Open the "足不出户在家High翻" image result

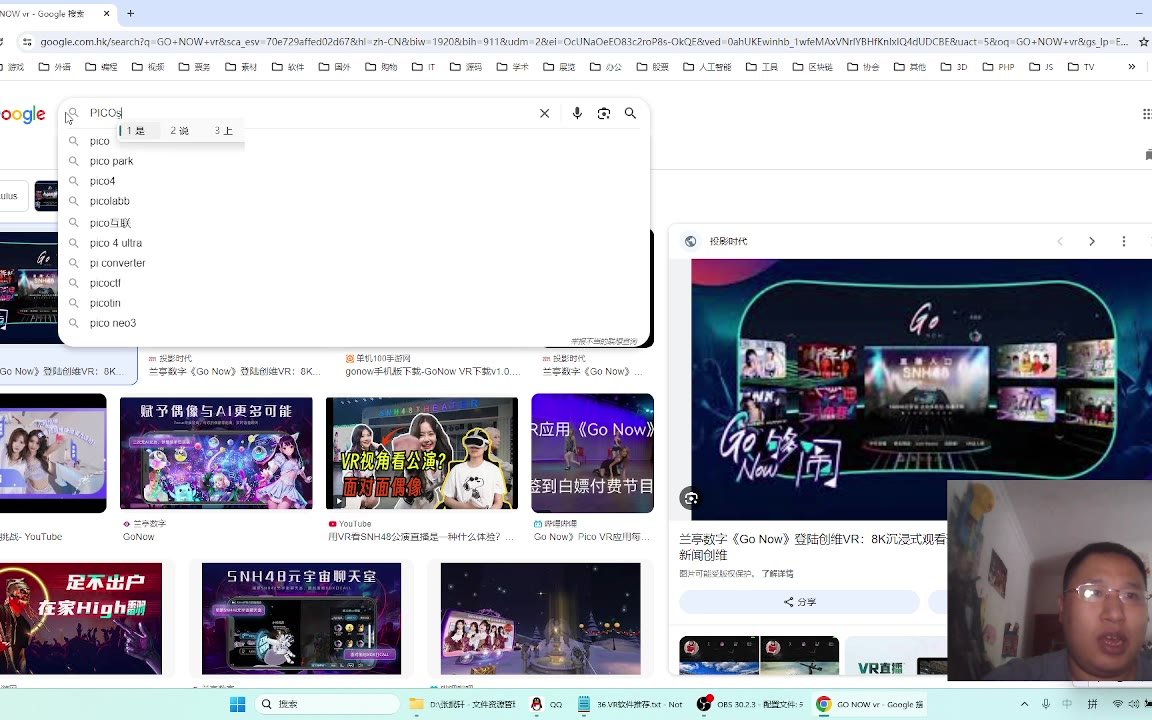81,618
